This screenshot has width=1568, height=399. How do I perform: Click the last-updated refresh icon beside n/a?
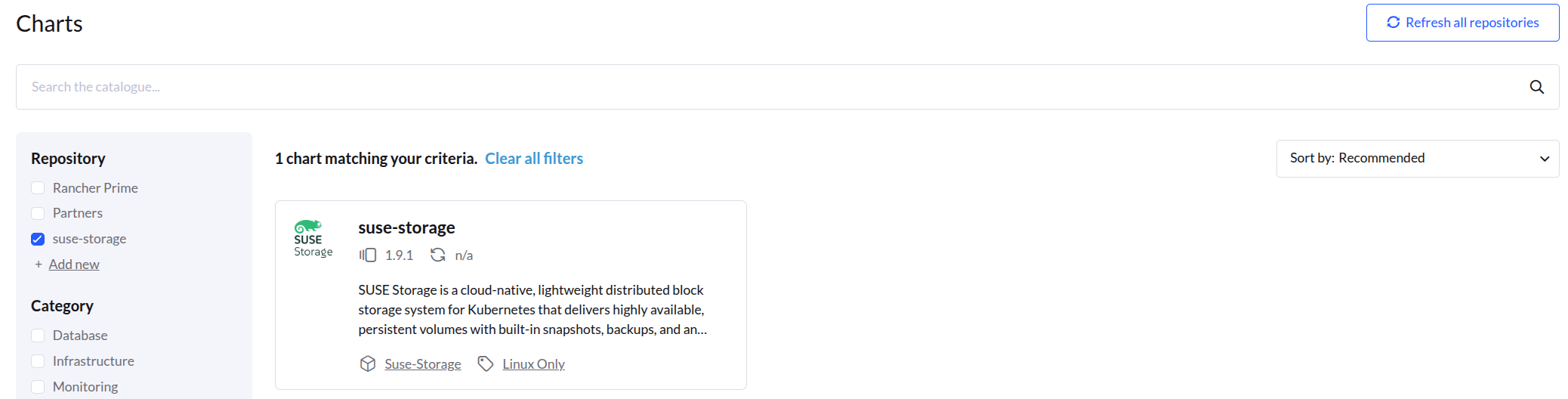pos(437,255)
